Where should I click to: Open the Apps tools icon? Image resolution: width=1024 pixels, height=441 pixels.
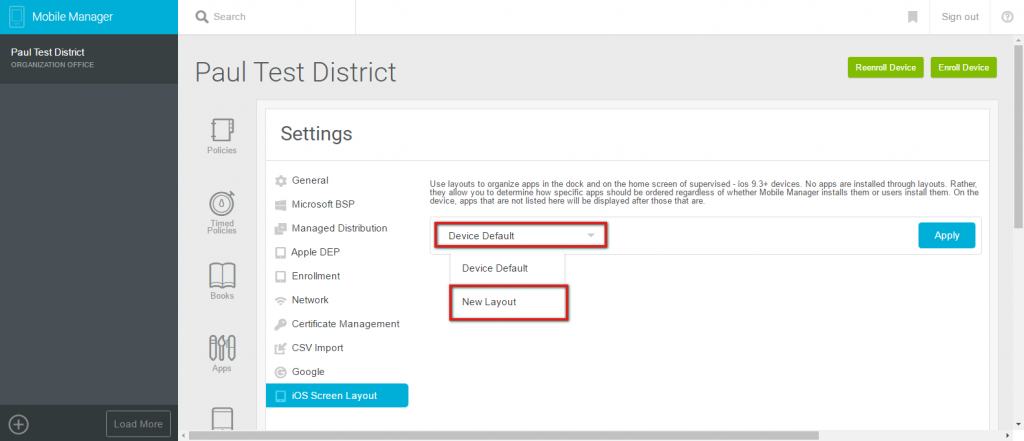[x=222, y=348]
